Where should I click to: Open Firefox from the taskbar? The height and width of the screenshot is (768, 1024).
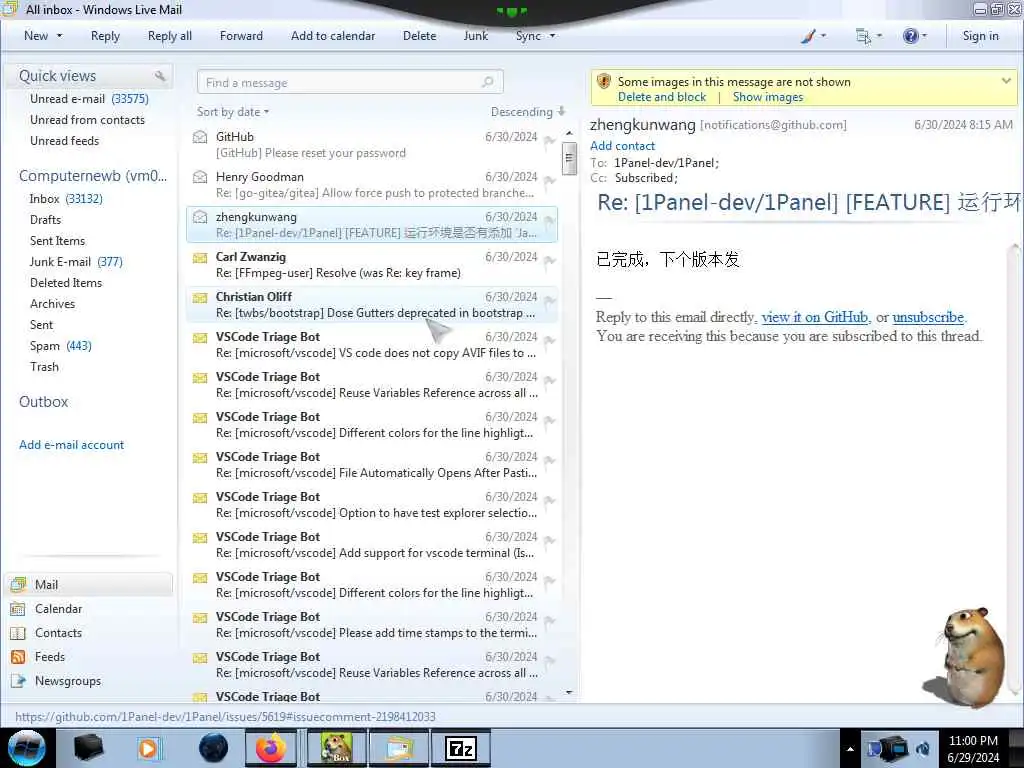click(271, 748)
